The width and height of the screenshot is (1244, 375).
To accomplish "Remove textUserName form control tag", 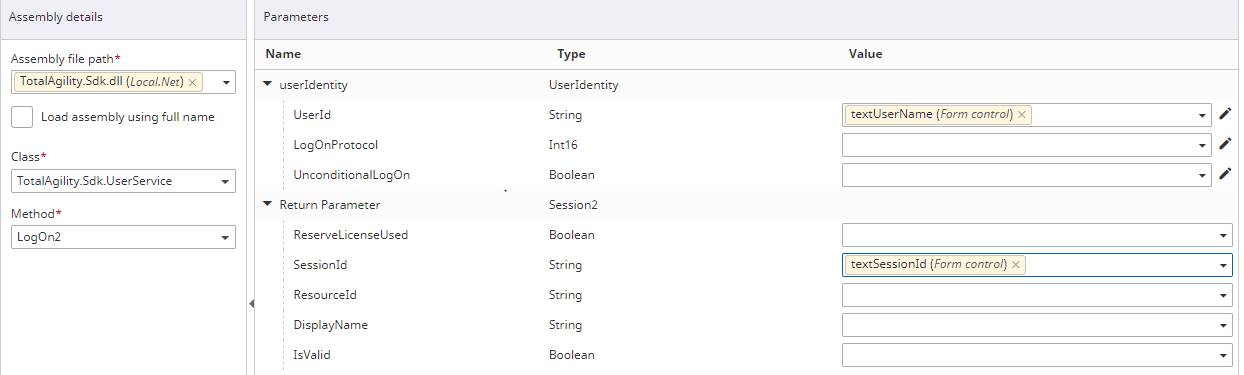I will click(x=1021, y=115).
